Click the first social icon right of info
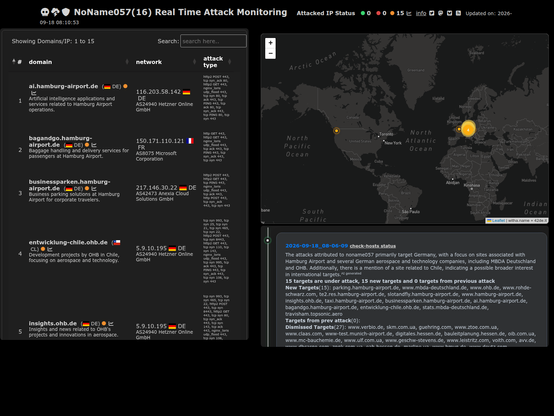Viewport: 554px width, 416px height. (x=431, y=13)
